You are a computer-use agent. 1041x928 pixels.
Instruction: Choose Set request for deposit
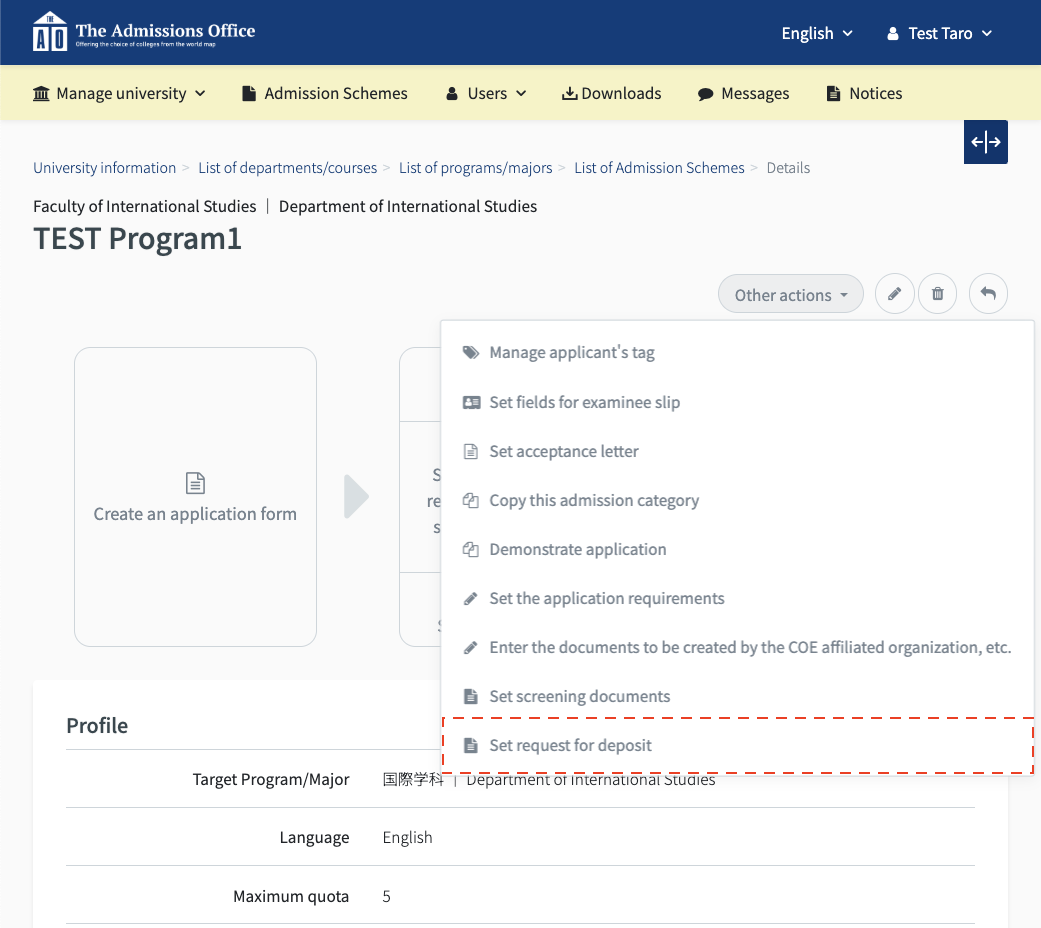[x=738, y=745]
